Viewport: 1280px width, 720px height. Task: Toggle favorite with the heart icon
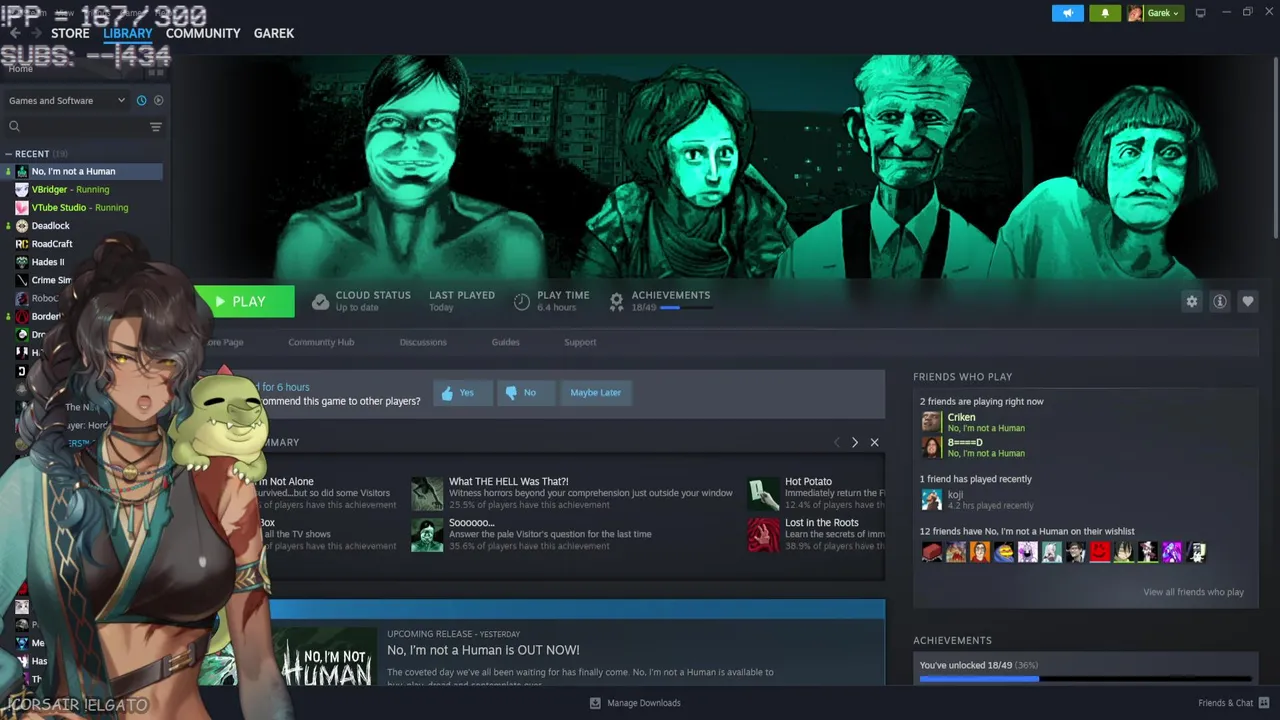1247,301
